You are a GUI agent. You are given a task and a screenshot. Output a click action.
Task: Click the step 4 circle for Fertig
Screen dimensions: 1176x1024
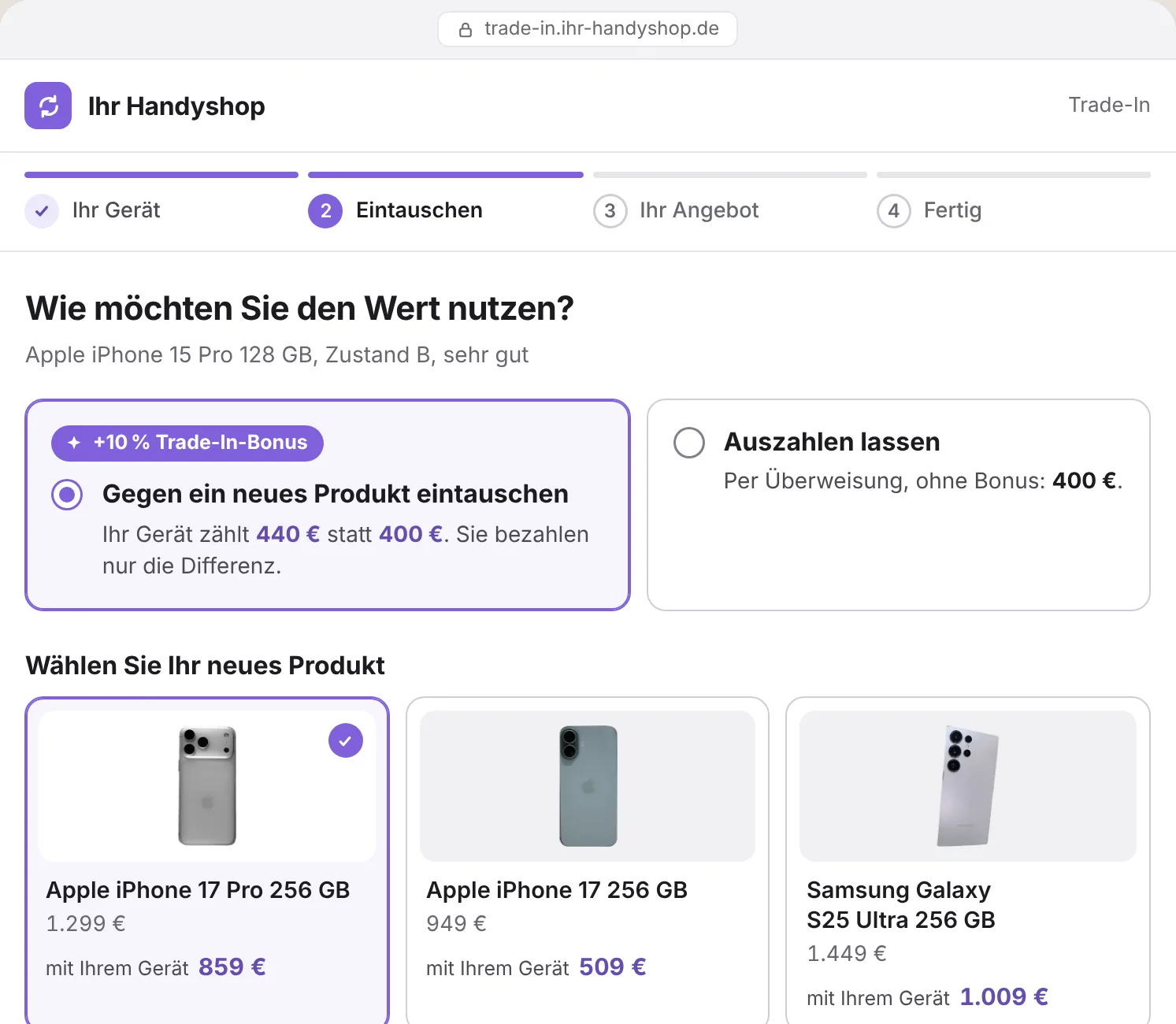click(x=894, y=211)
